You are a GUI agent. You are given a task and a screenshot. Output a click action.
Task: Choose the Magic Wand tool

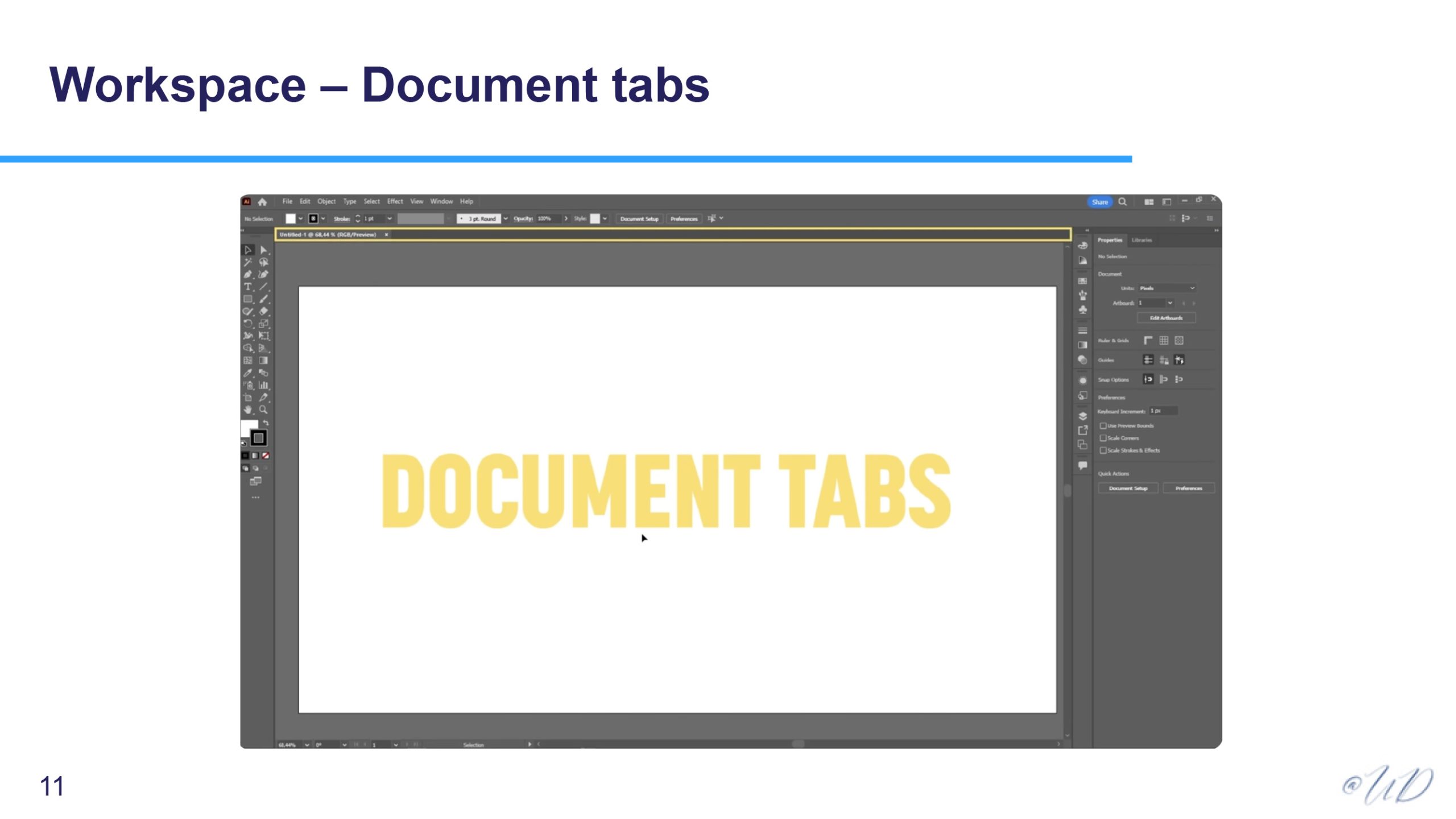pos(247,262)
